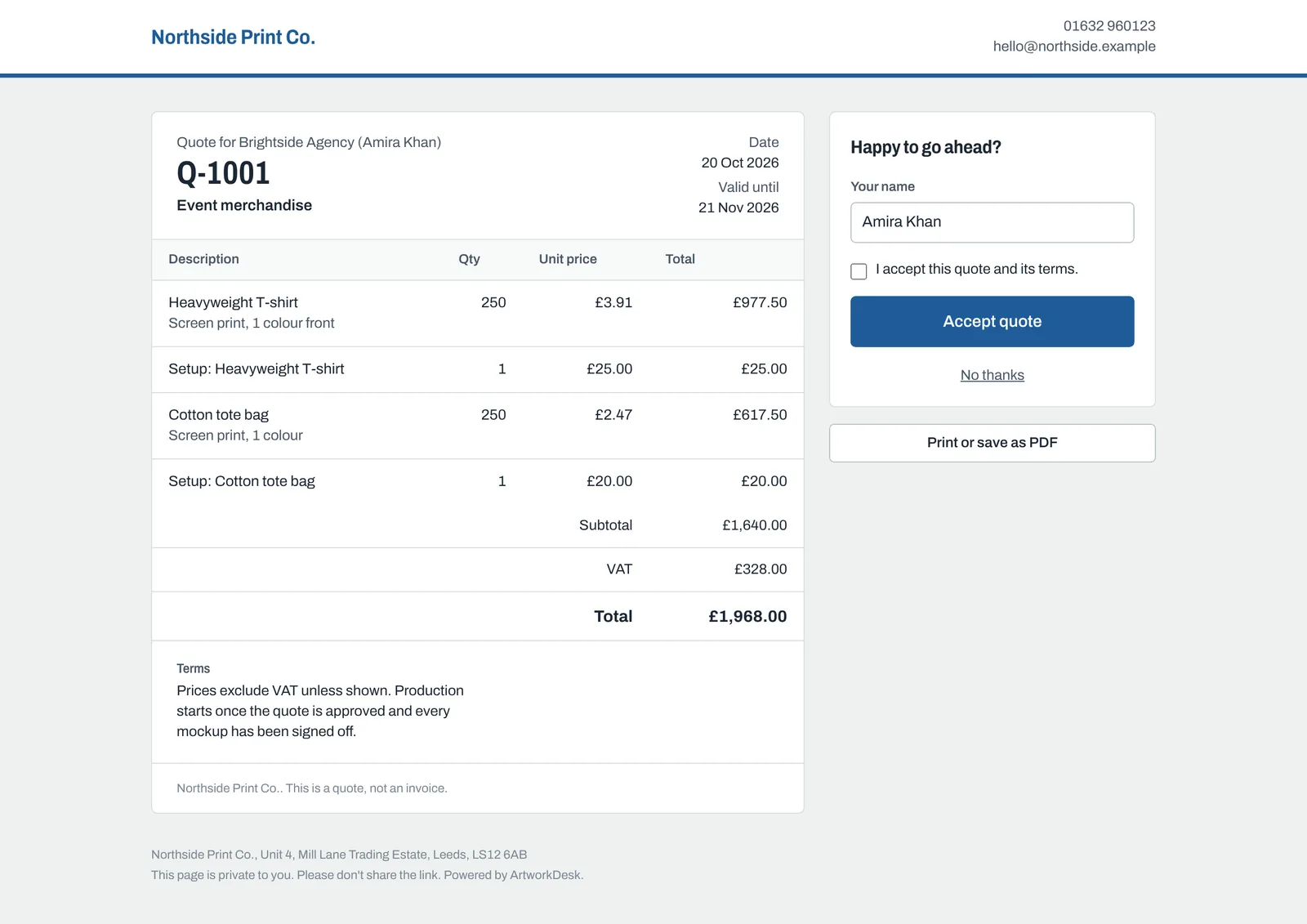This screenshot has width=1307, height=924.
Task: Follow the No thanks link
Action: [992, 375]
